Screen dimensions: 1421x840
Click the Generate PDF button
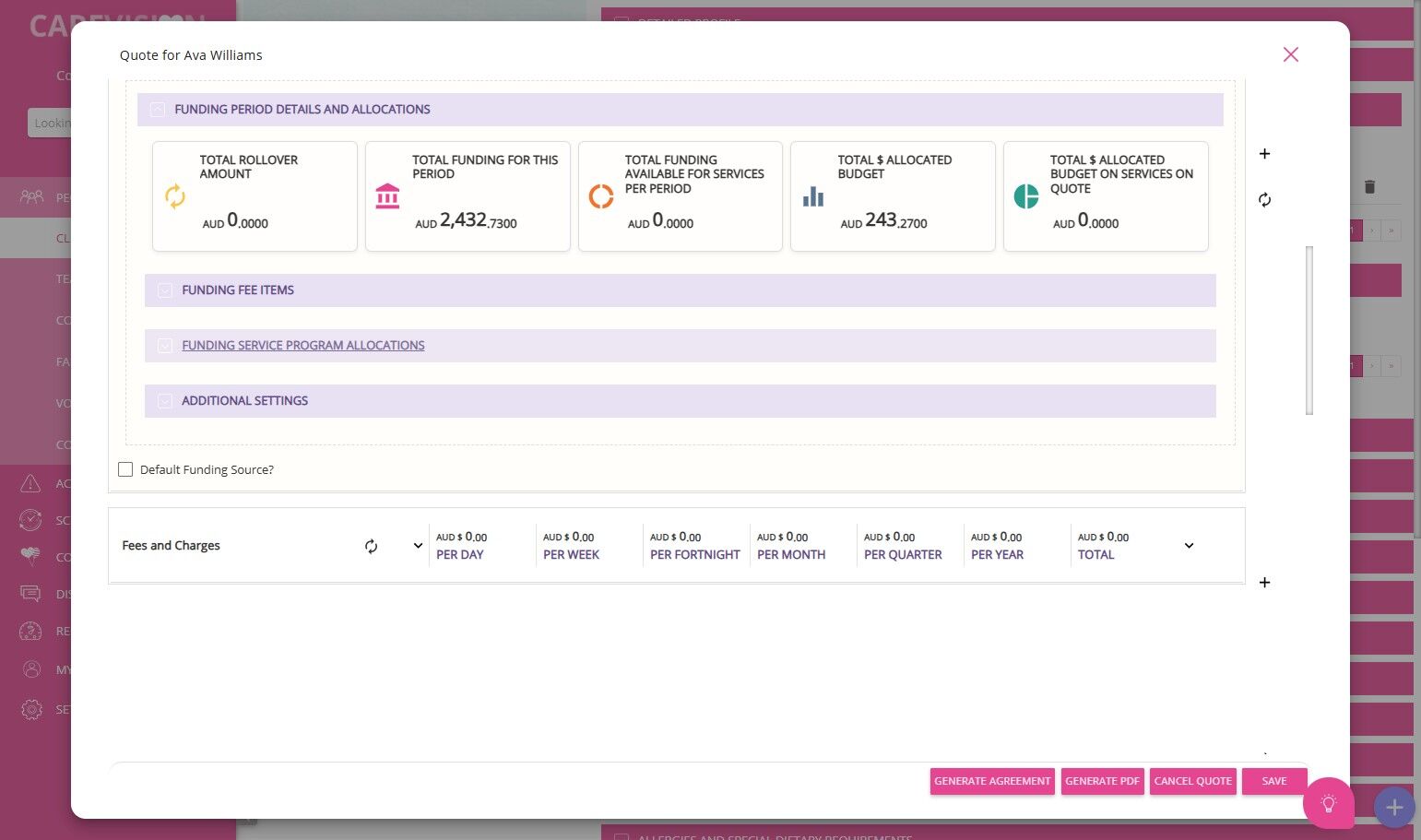pos(1102,781)
